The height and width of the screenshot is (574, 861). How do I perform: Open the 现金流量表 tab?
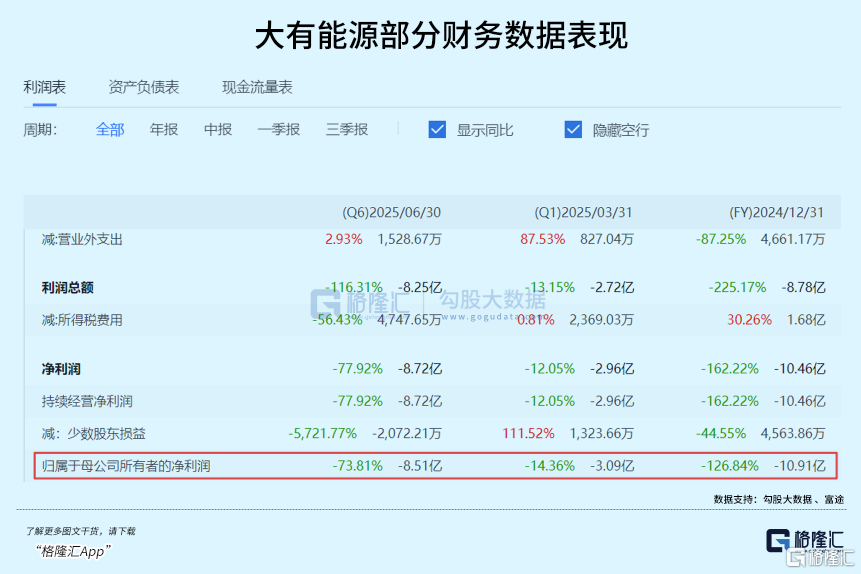click(257, 88)
